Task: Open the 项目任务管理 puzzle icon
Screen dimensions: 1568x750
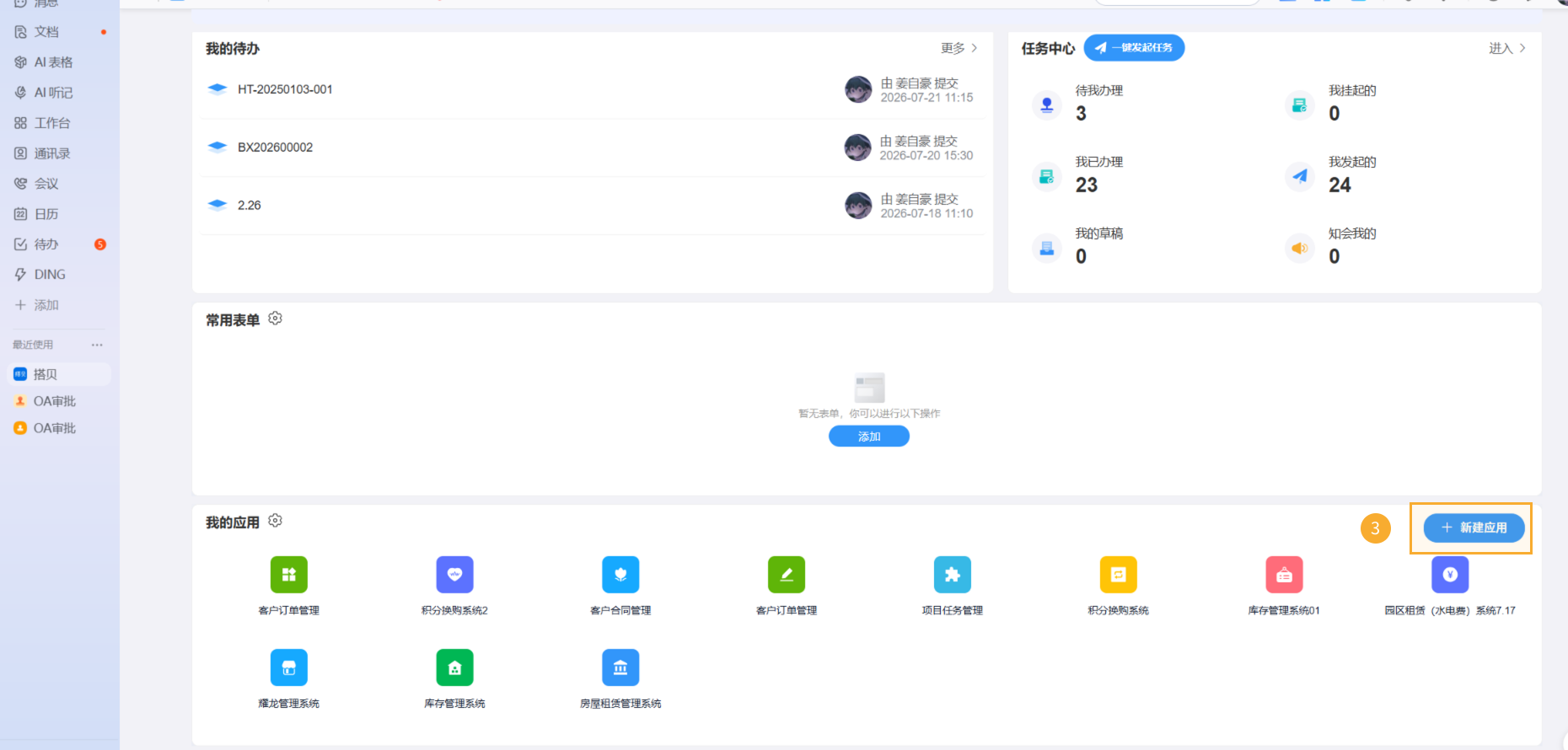Action: click(953, 575)
